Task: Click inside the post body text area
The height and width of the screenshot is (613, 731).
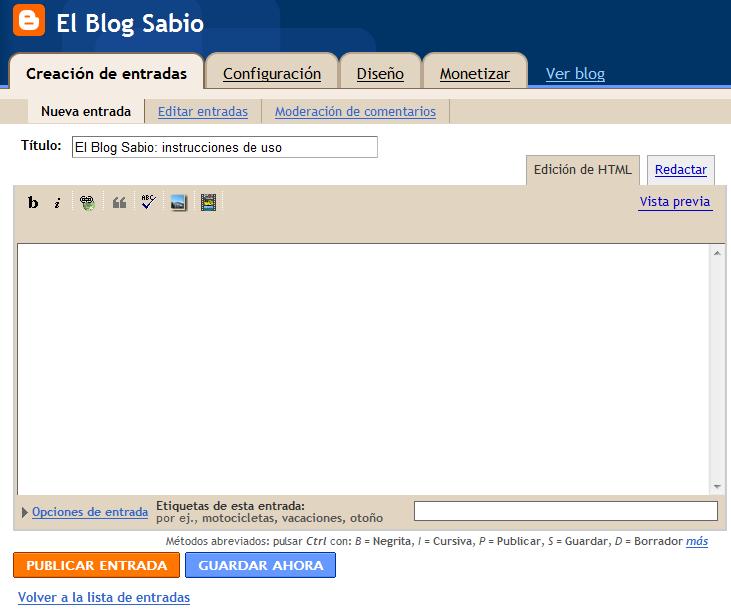Action: click(364, 369)
